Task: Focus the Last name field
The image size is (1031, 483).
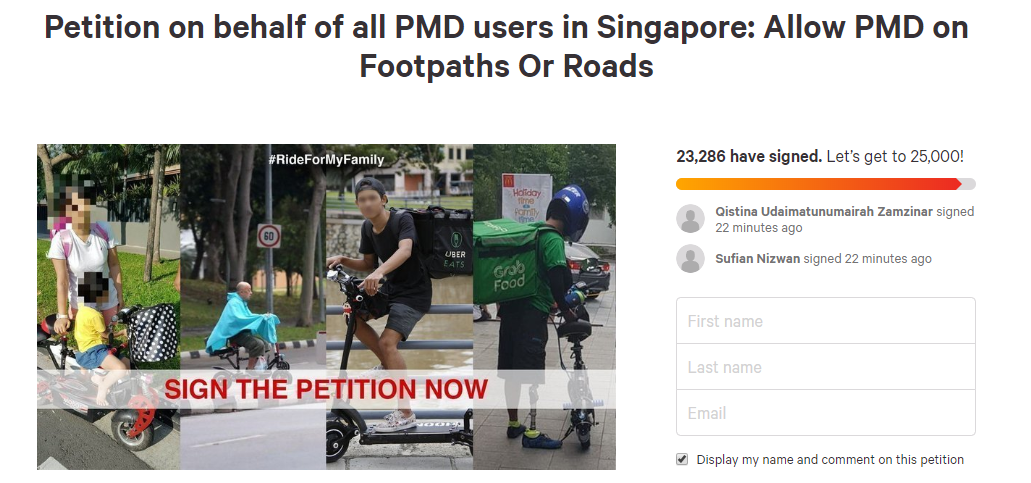Action: 826,367
